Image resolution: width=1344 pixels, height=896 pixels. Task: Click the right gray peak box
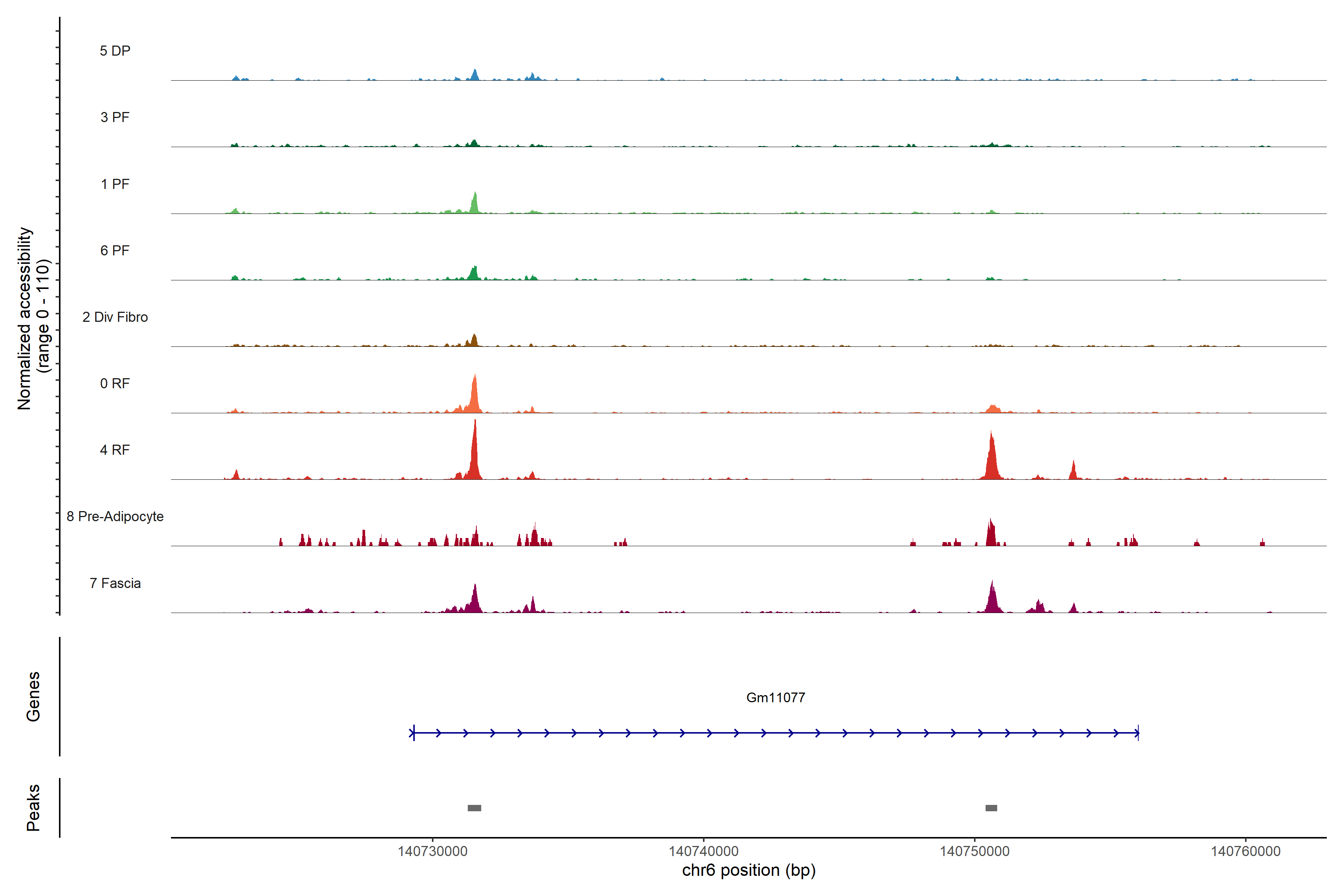pos(992,808)
